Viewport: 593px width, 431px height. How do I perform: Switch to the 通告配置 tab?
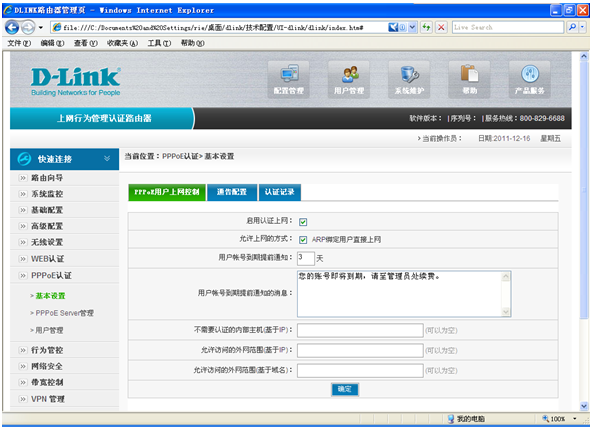tap(232, 192)
